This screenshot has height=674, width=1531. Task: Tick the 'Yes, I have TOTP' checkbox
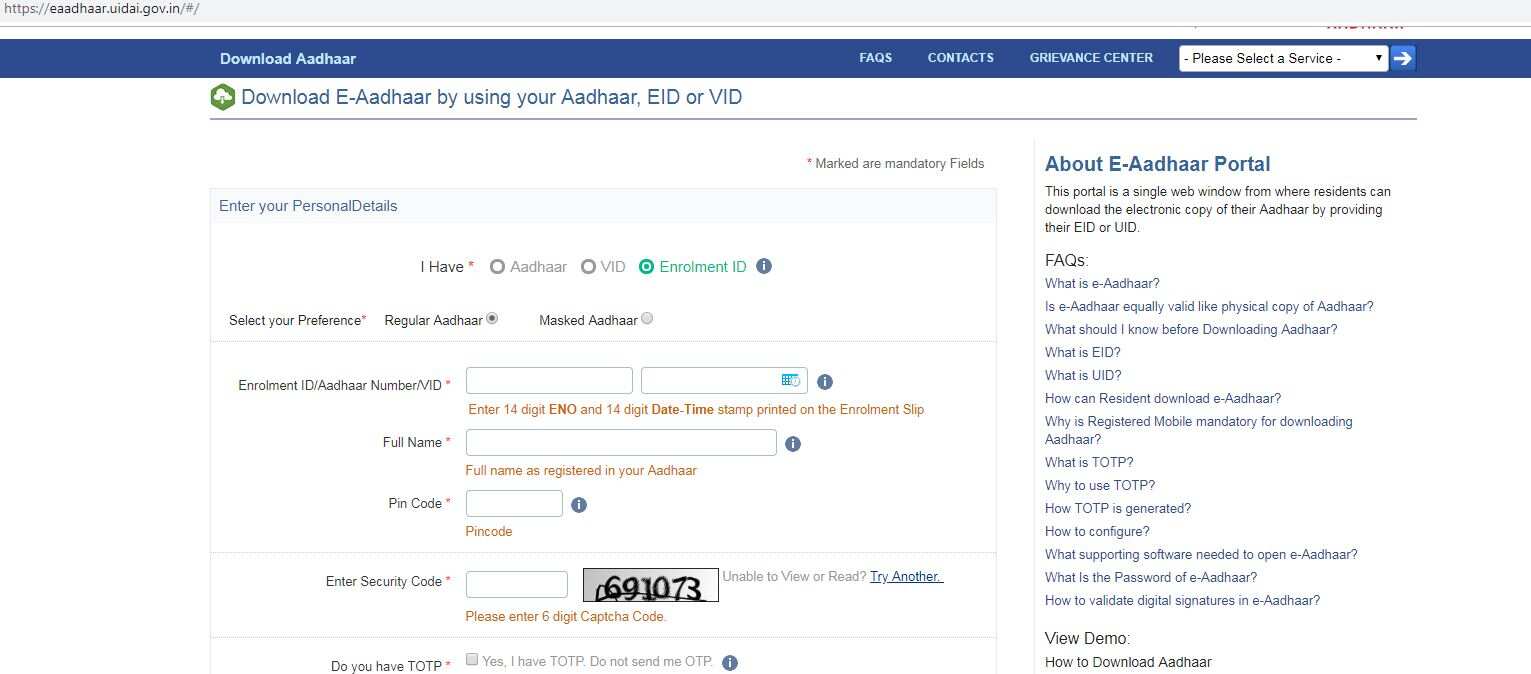pyautogui.click(x=472, y=659)
